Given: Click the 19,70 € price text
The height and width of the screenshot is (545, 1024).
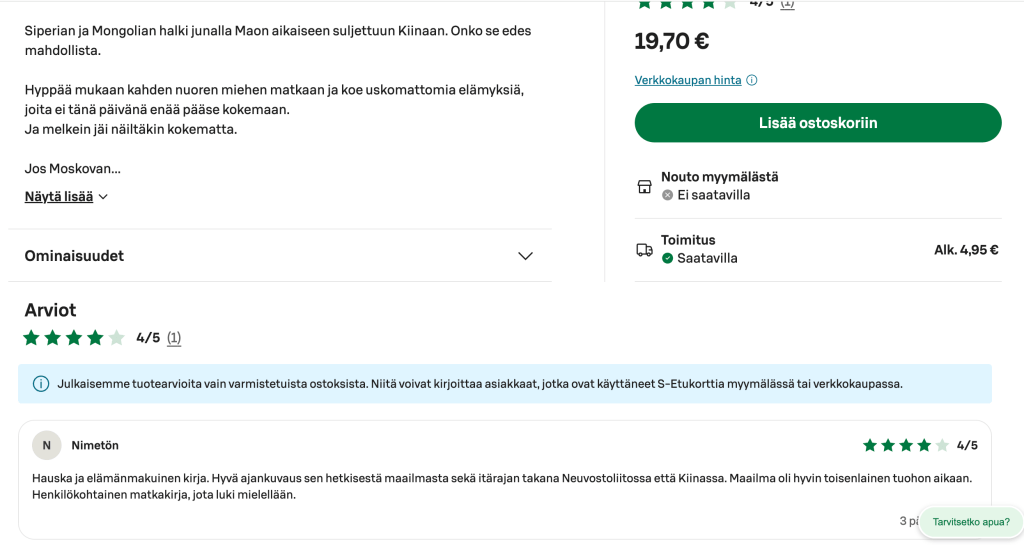Looking at the screenshot, I should coord(672,41).
